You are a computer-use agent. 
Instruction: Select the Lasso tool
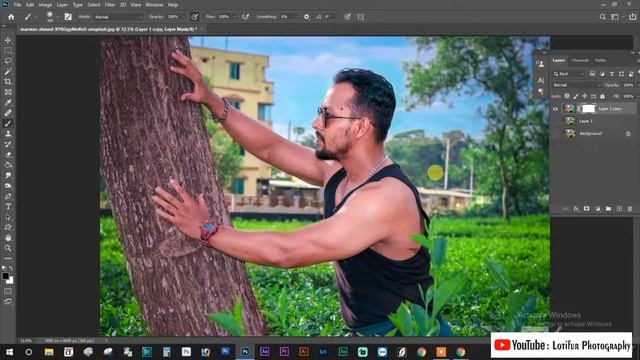pyautogui.click(x=8, y=61)
